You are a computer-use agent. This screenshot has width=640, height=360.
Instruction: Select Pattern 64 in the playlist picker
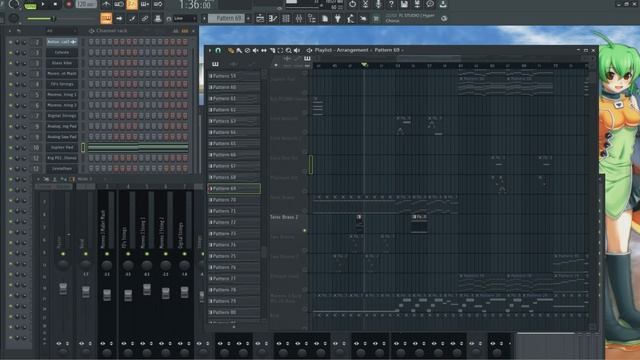click(x=234, y=132)
